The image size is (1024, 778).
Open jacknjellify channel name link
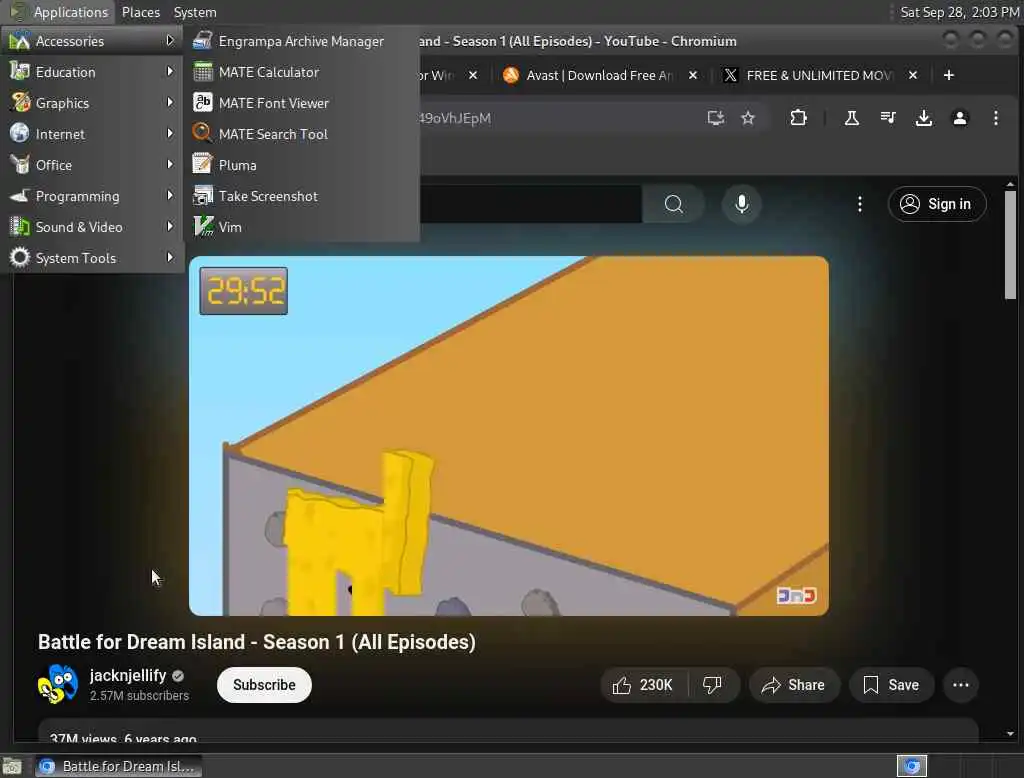click(x=128, y=675)
